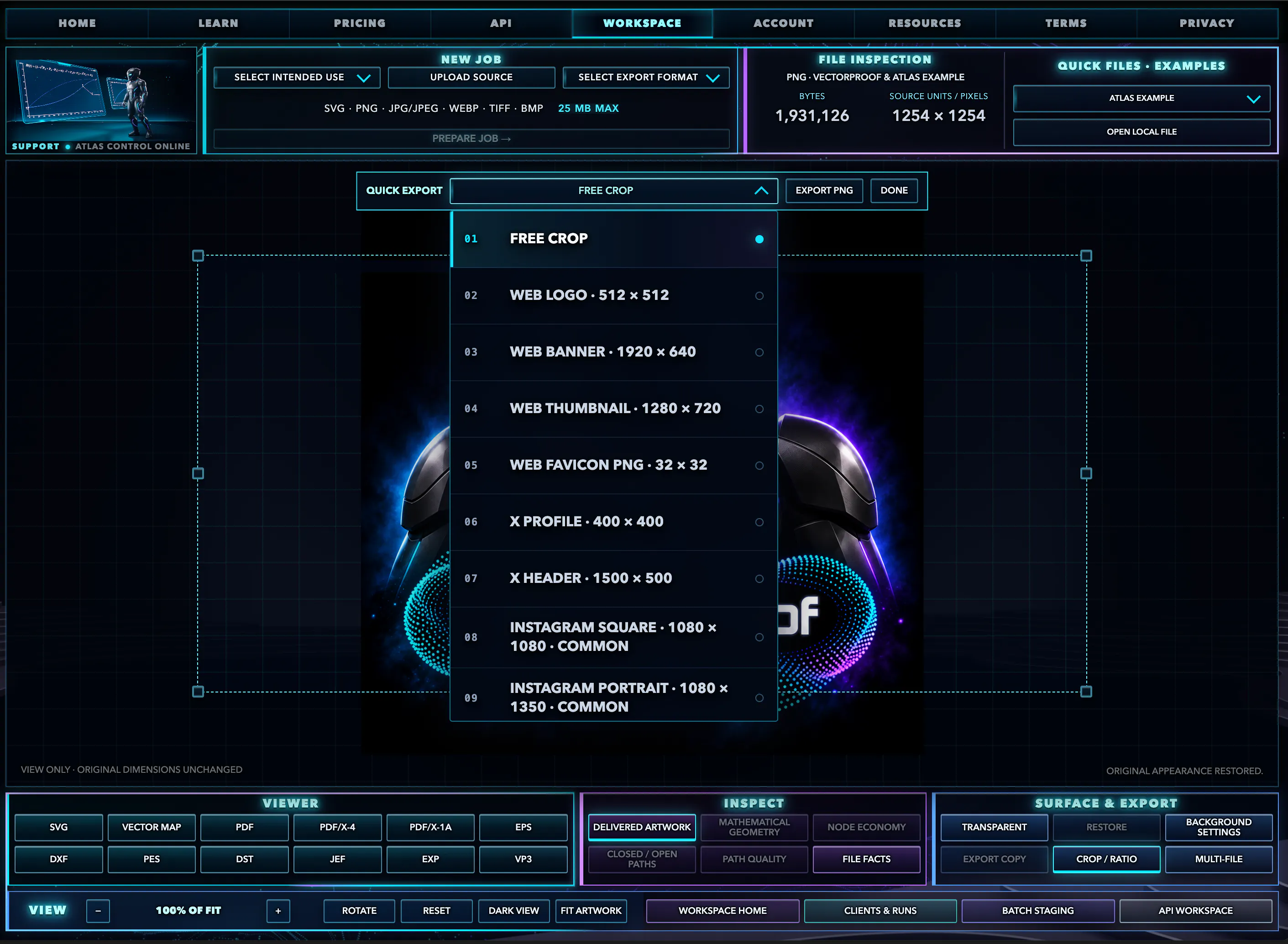Click the top-left crop handle
The width and height of the screenshot is (1288, 944).
pyautogui.click(x=198, y=256)
